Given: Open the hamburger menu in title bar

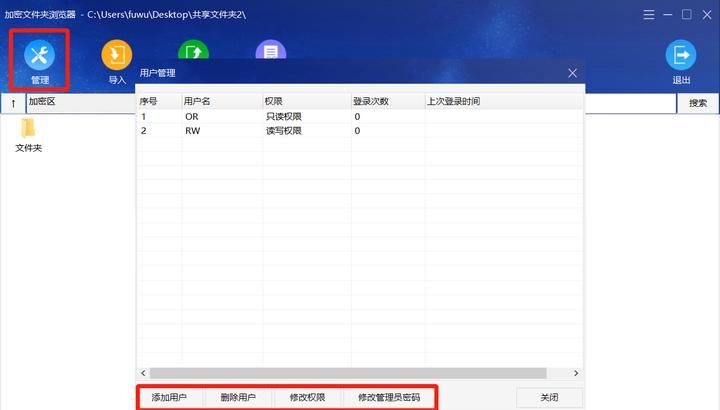Looking at the screenshot, I should (x=649, y=15).
